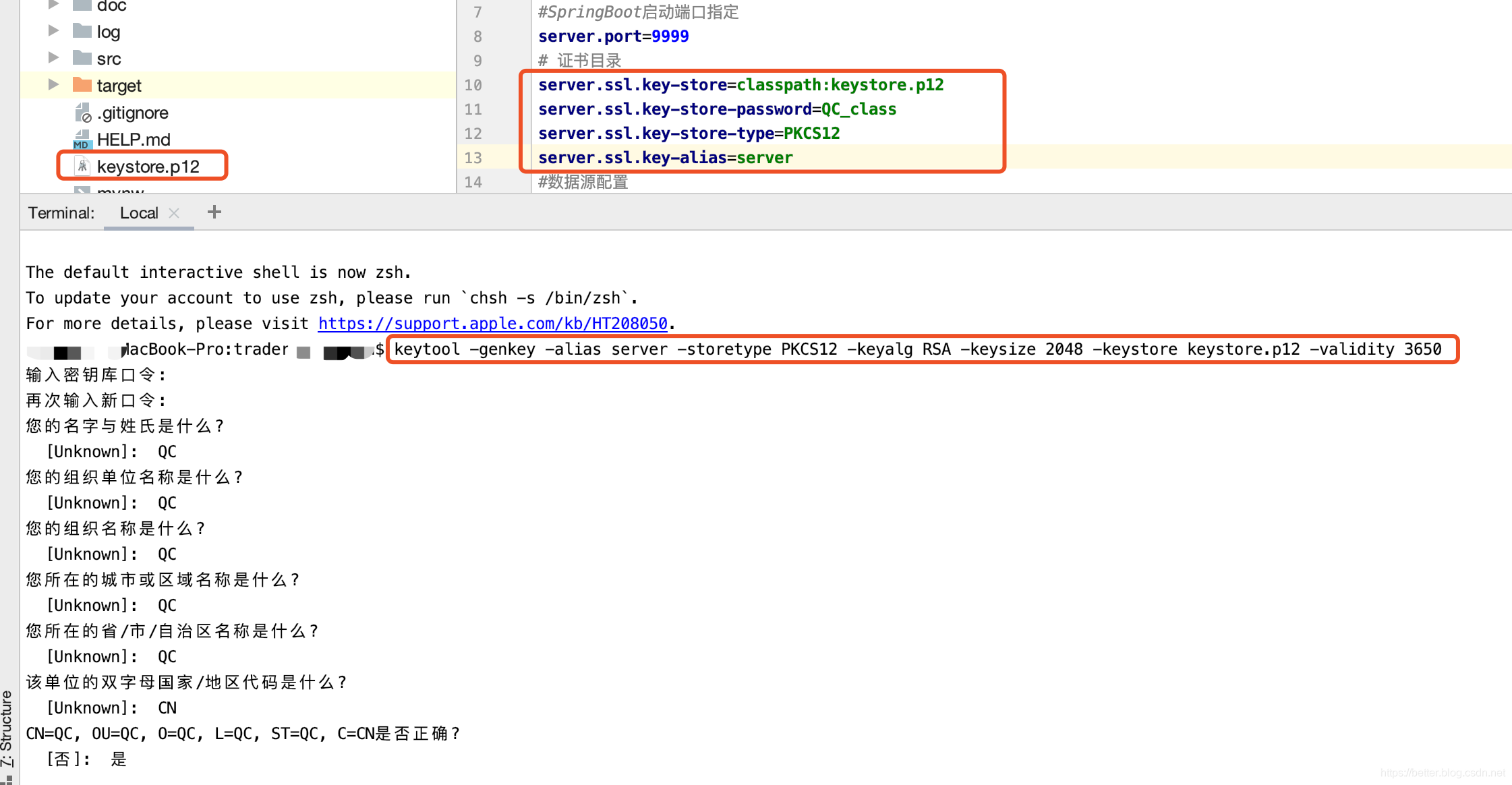Expand the target folder
Image resolution: width=1512 pixels, height=785 pixels.
pyautogui.click(x=53, y=84)
